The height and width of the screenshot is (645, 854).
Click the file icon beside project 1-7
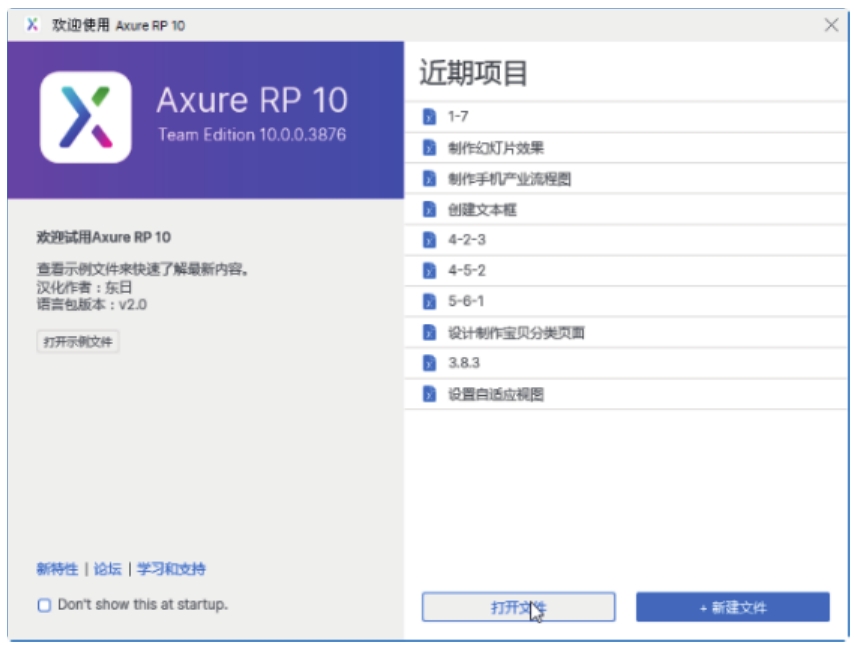pyautogui.click(x=429, y=117)
